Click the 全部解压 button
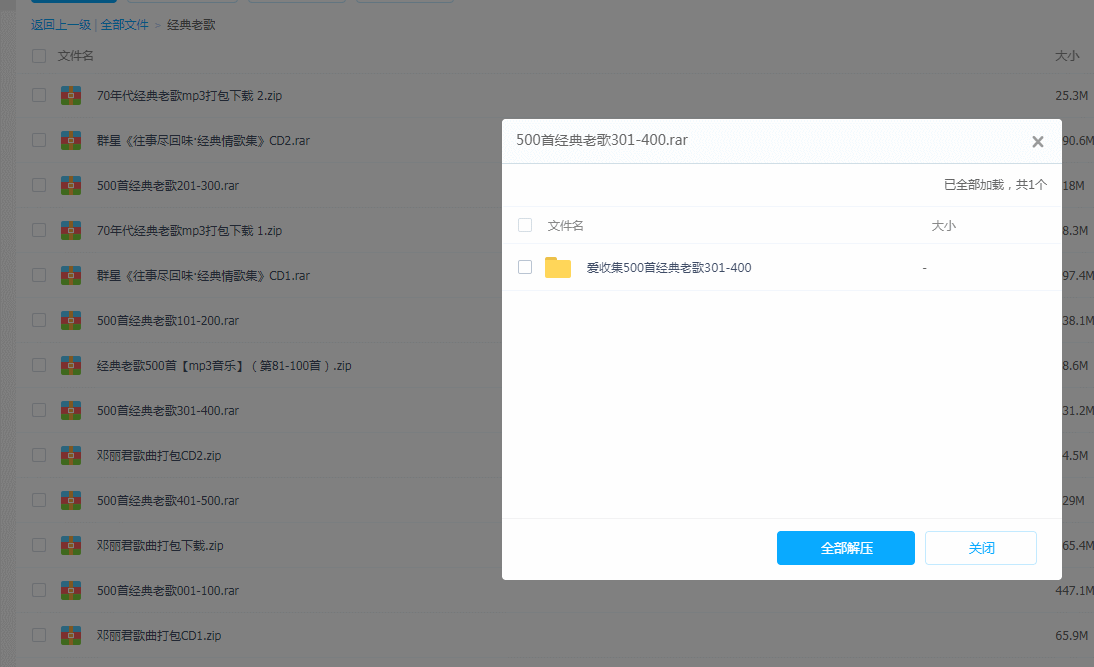The width and height of the screenshot is (1094, 667). [845, 548]
